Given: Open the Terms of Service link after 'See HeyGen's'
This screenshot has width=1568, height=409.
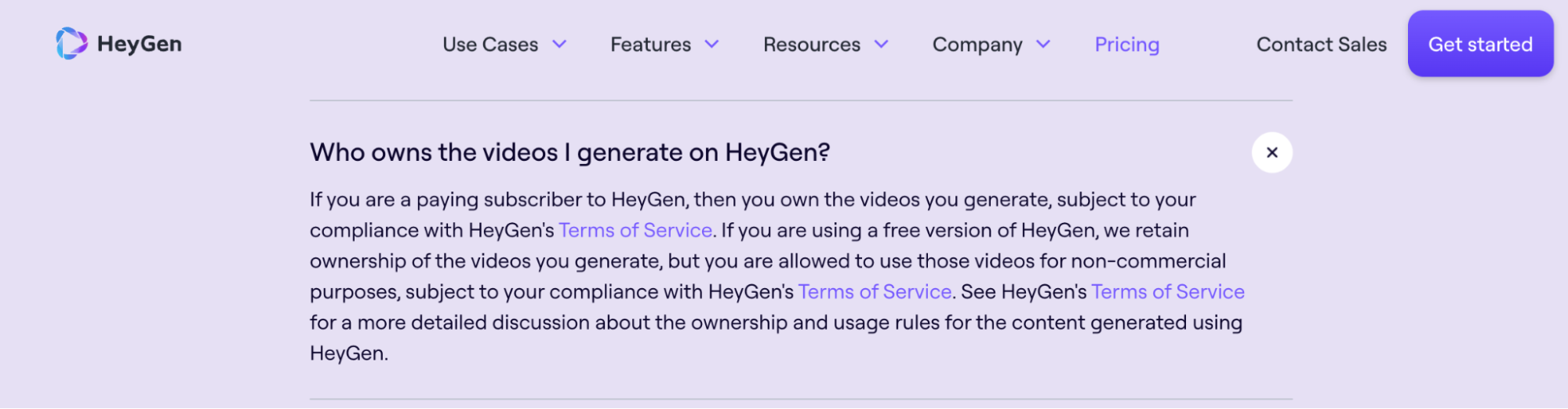Looking at the screenshot, I should point(1167,292).
